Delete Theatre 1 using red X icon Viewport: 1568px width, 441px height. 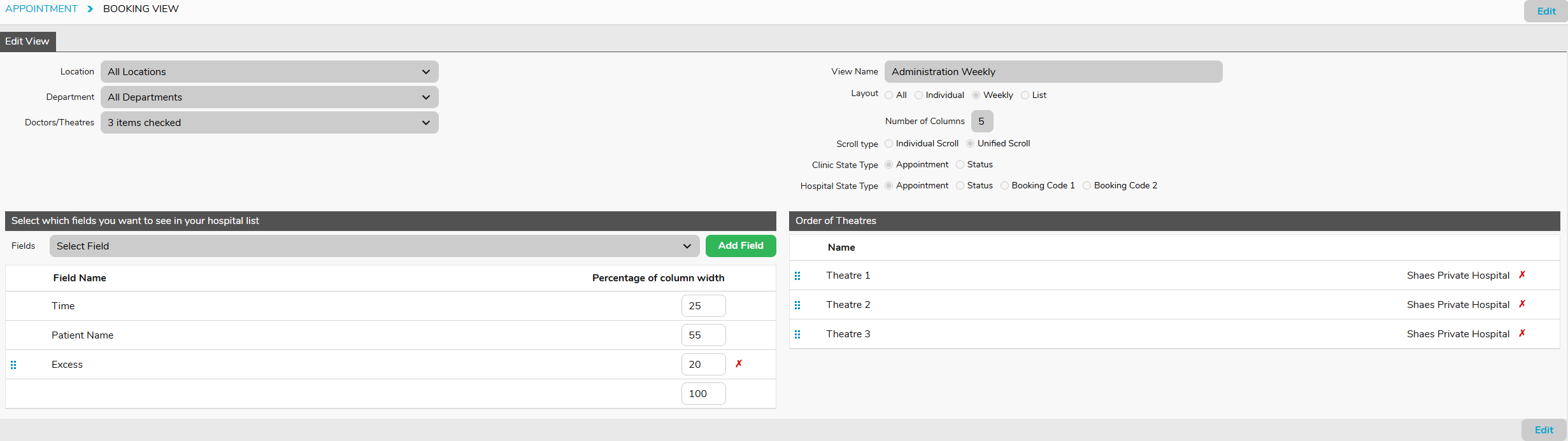(x=1522, y=275)
